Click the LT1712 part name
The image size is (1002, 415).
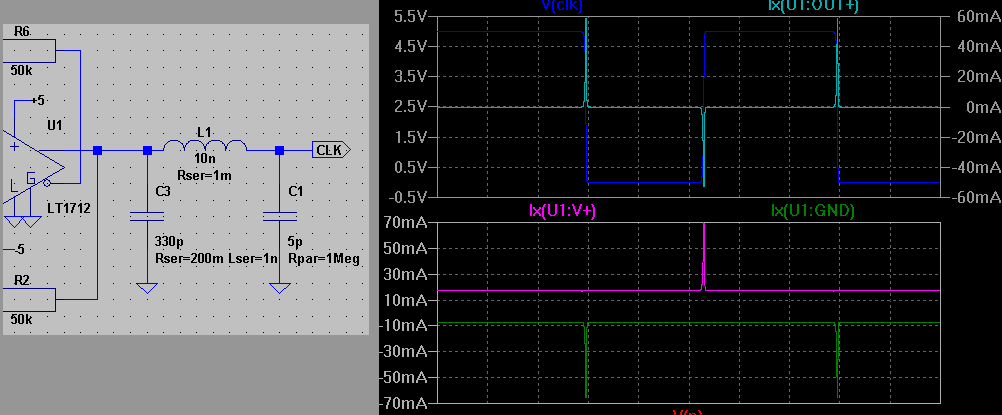[68, 207]
